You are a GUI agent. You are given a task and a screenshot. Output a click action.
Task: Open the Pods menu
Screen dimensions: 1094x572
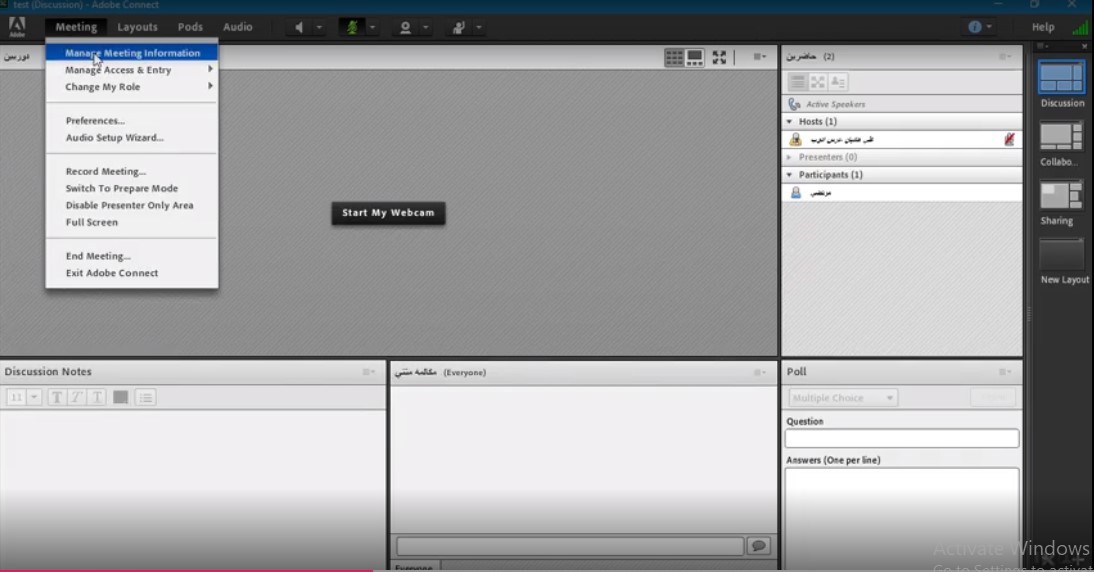pos(190,27)
